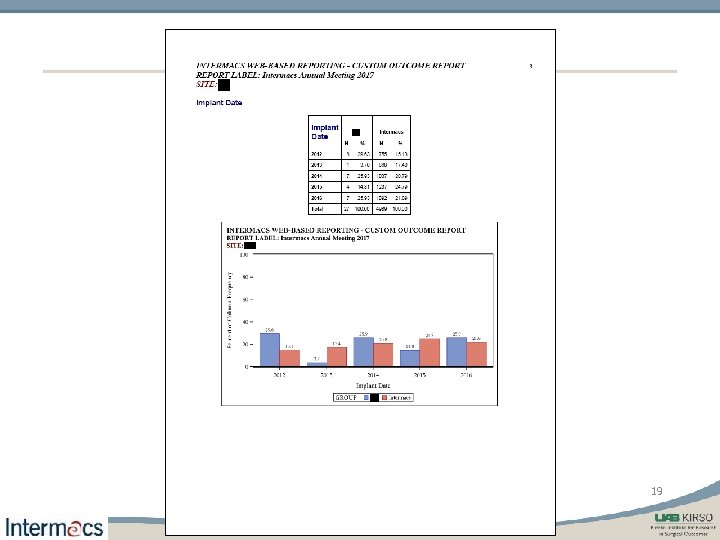This screenshot has width=720, height=540.
Task: Click the 'Intermacs' column header in the table
Action: pos(391,132)
